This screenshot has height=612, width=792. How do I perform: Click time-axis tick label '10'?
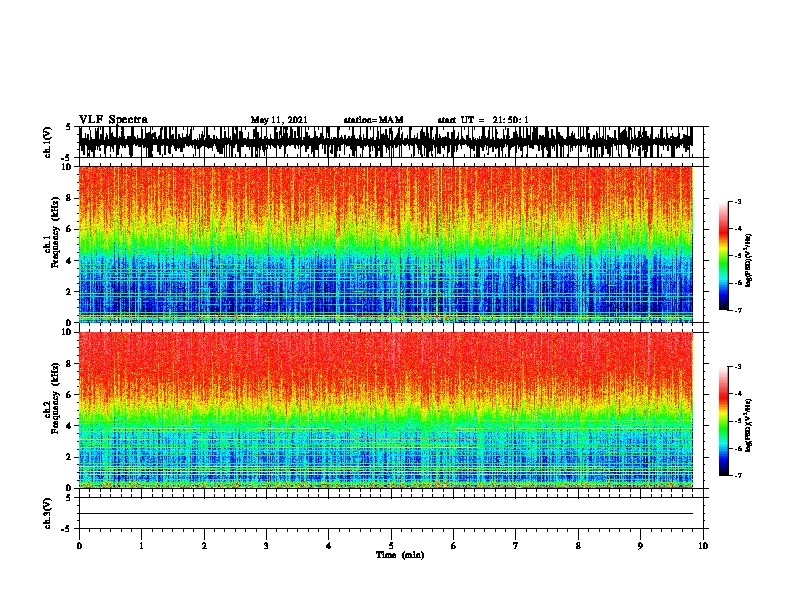pyautogui.click(x=703, y=546)
